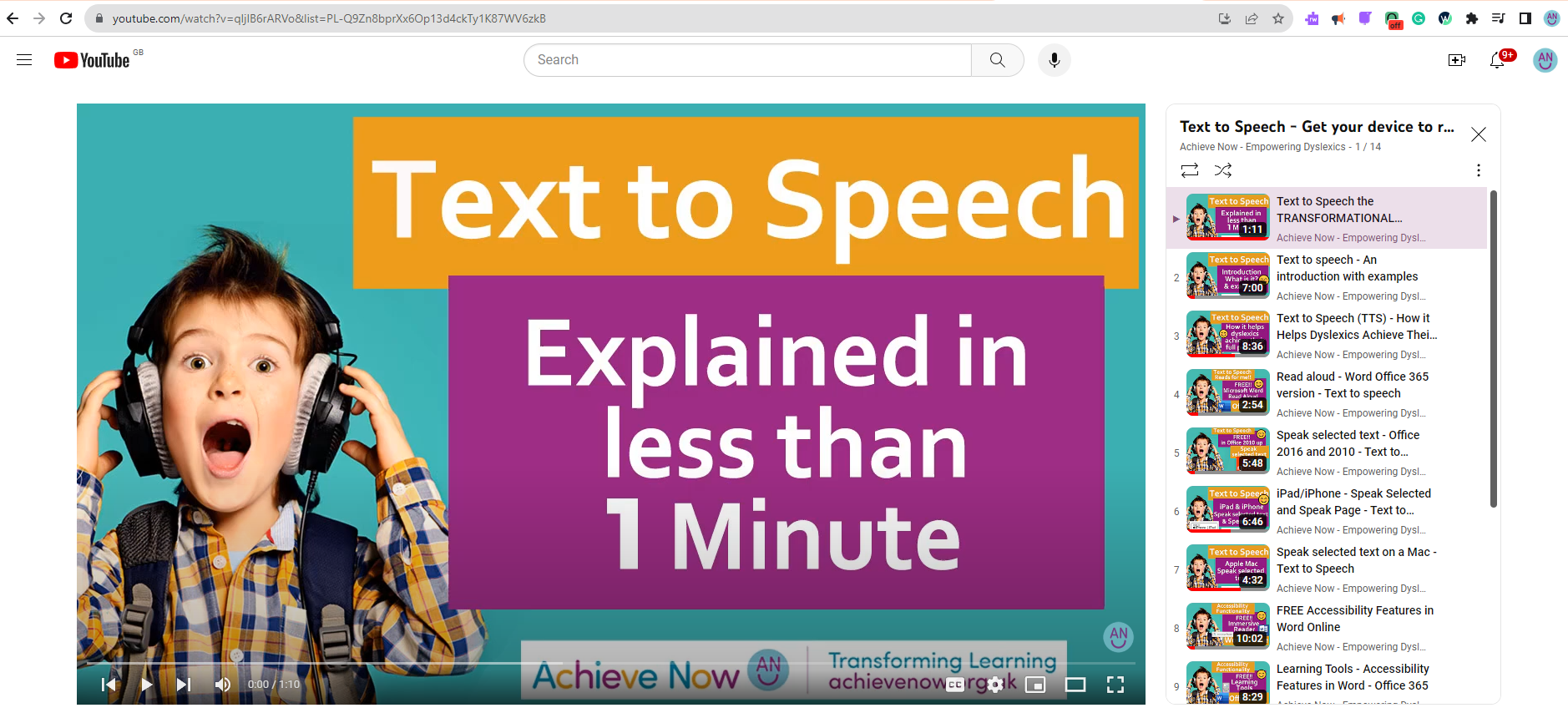Click in the YouTube search field
1568x718 pixels.
[747, 60]
